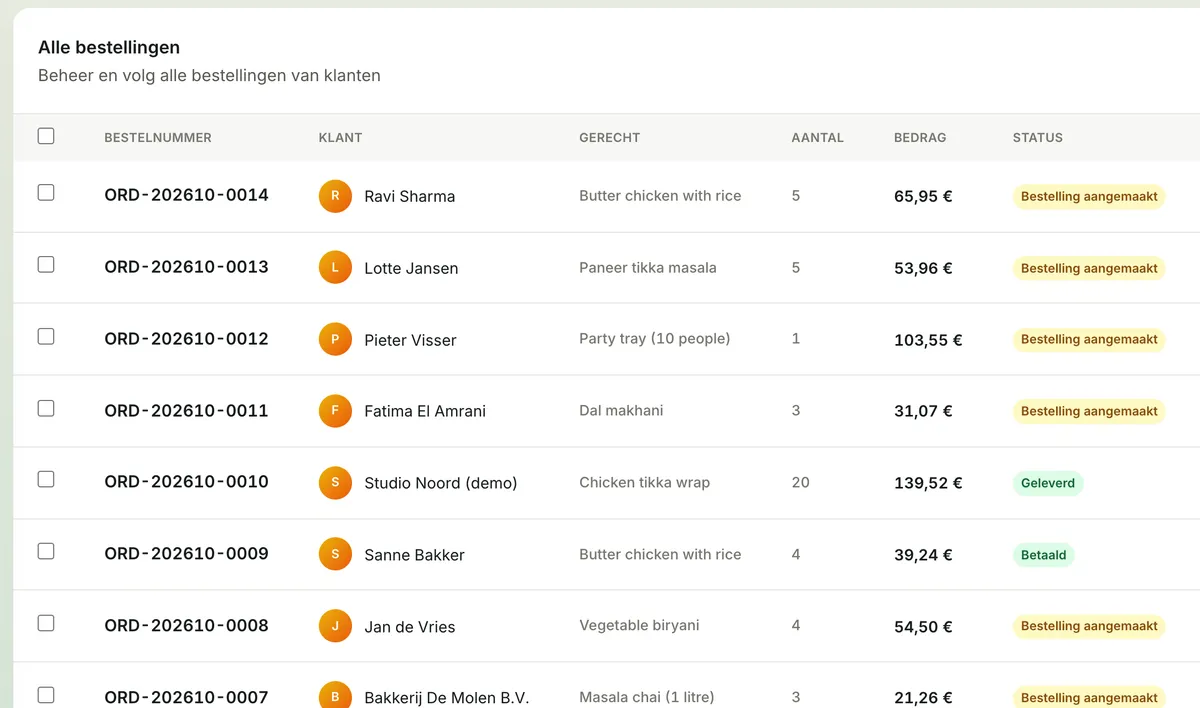Check the box beside ORD-202610-0009

pos(46,552)
